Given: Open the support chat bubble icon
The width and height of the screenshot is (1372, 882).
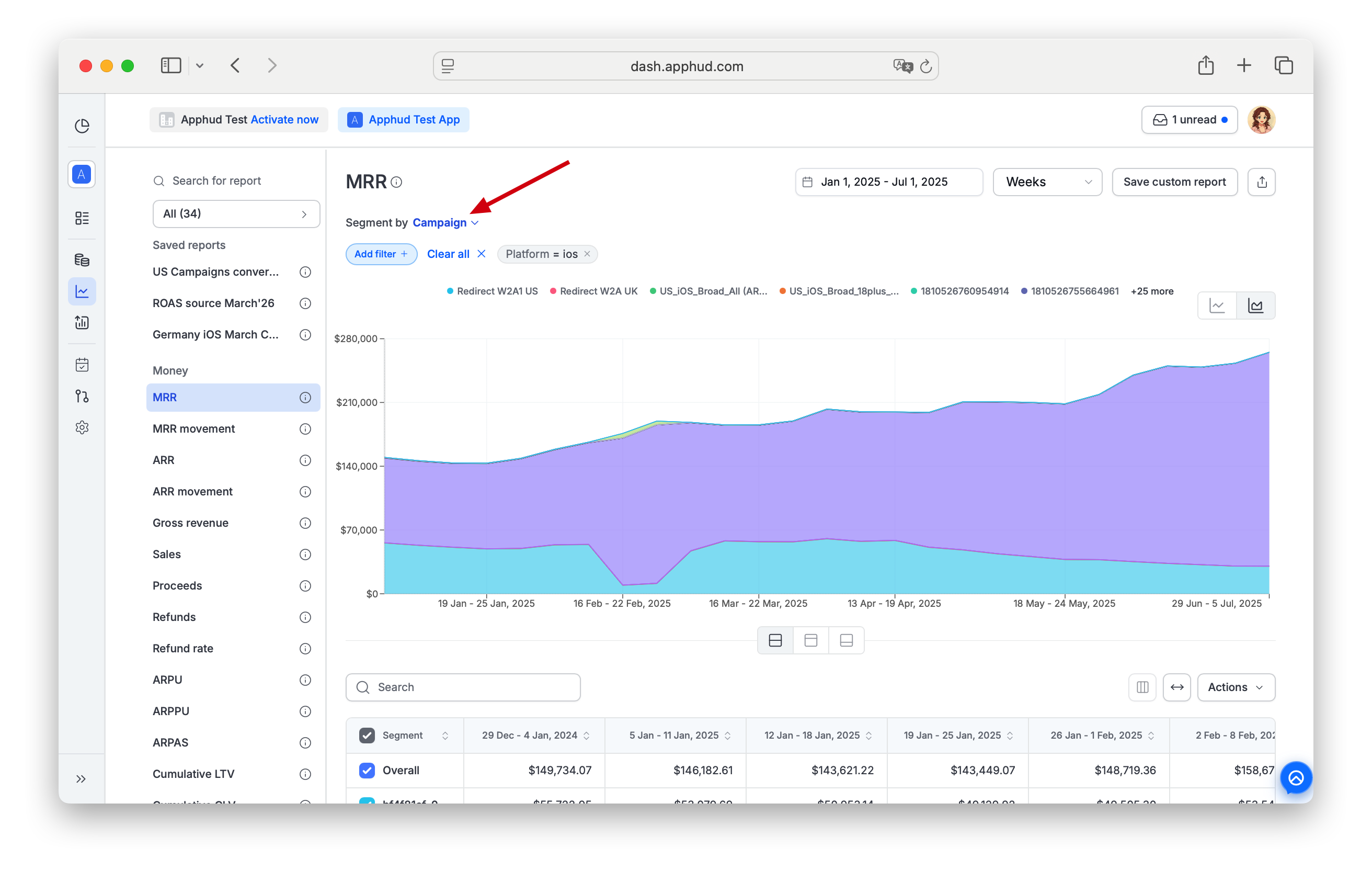Looking at the screenshot, I should tap(1296, 778).
